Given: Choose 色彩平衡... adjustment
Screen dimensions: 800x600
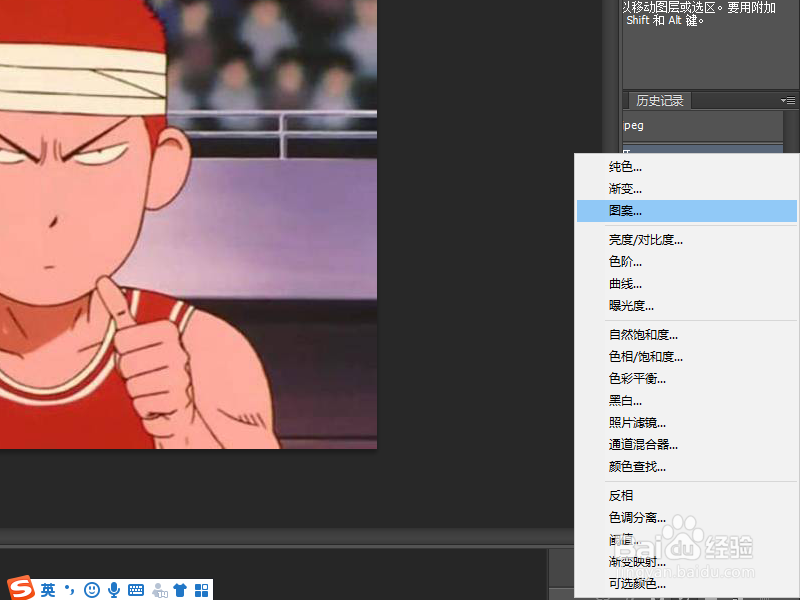Looking at the screenshot, I should [687, 379].
